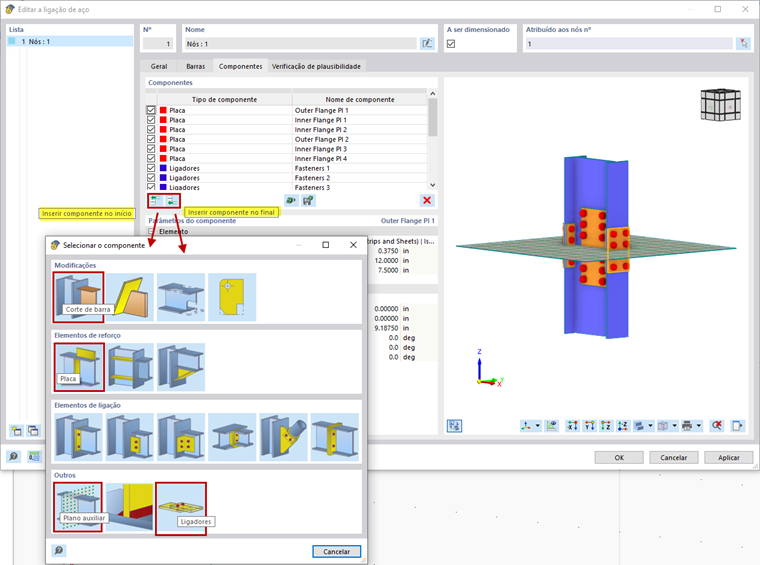Click the detach preview window icon

point(737,426)
